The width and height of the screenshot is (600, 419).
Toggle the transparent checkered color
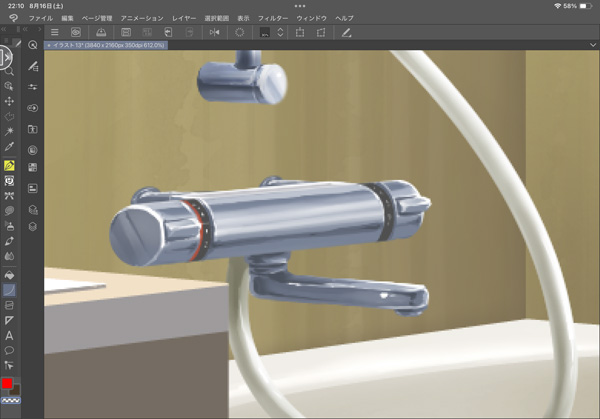(x=9, y=400)
